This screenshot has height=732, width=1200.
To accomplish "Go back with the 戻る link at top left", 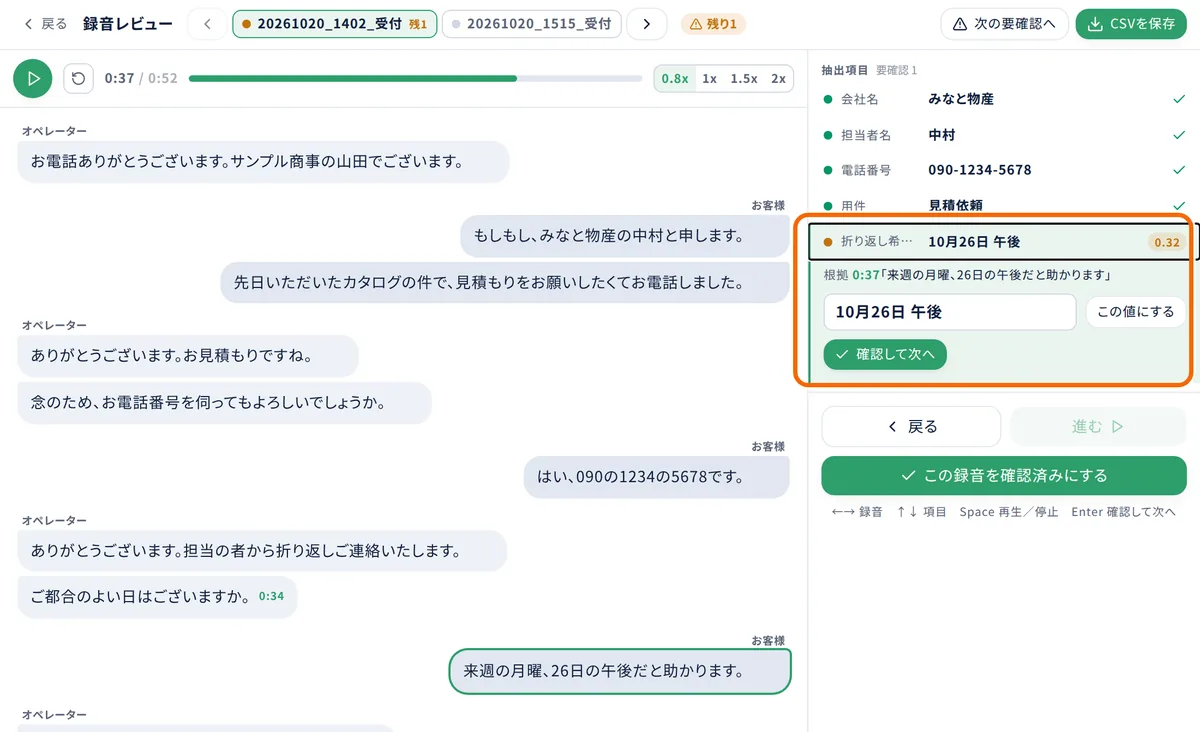I will [45, 23].
